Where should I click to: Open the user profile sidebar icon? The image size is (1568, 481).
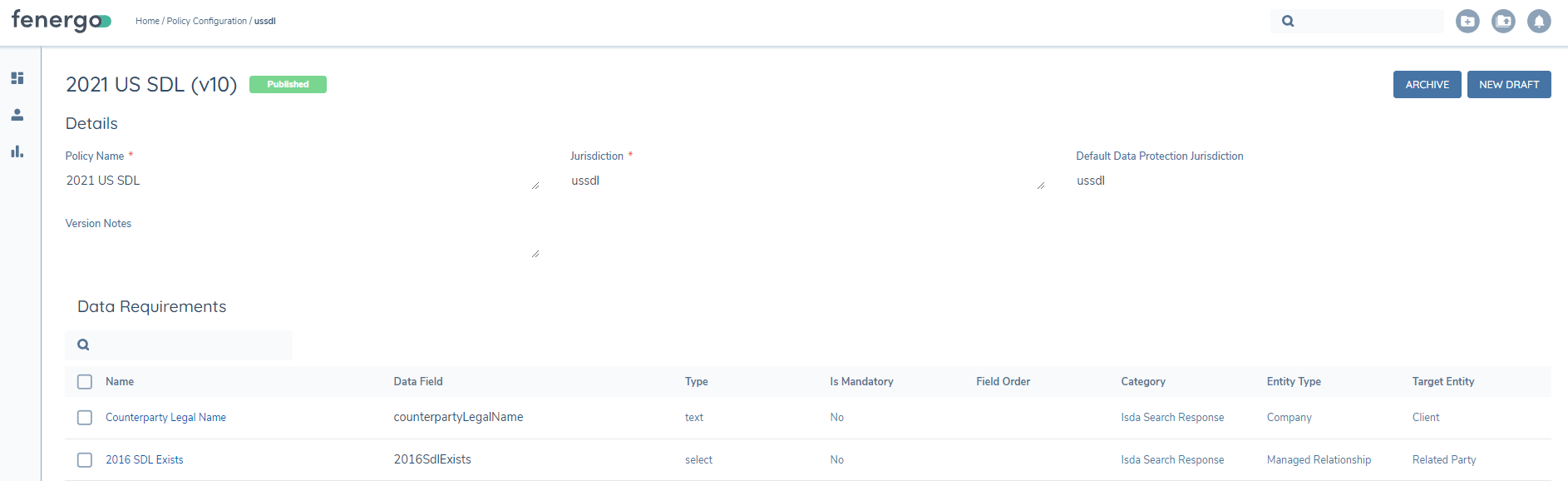(x=17, y=115)
